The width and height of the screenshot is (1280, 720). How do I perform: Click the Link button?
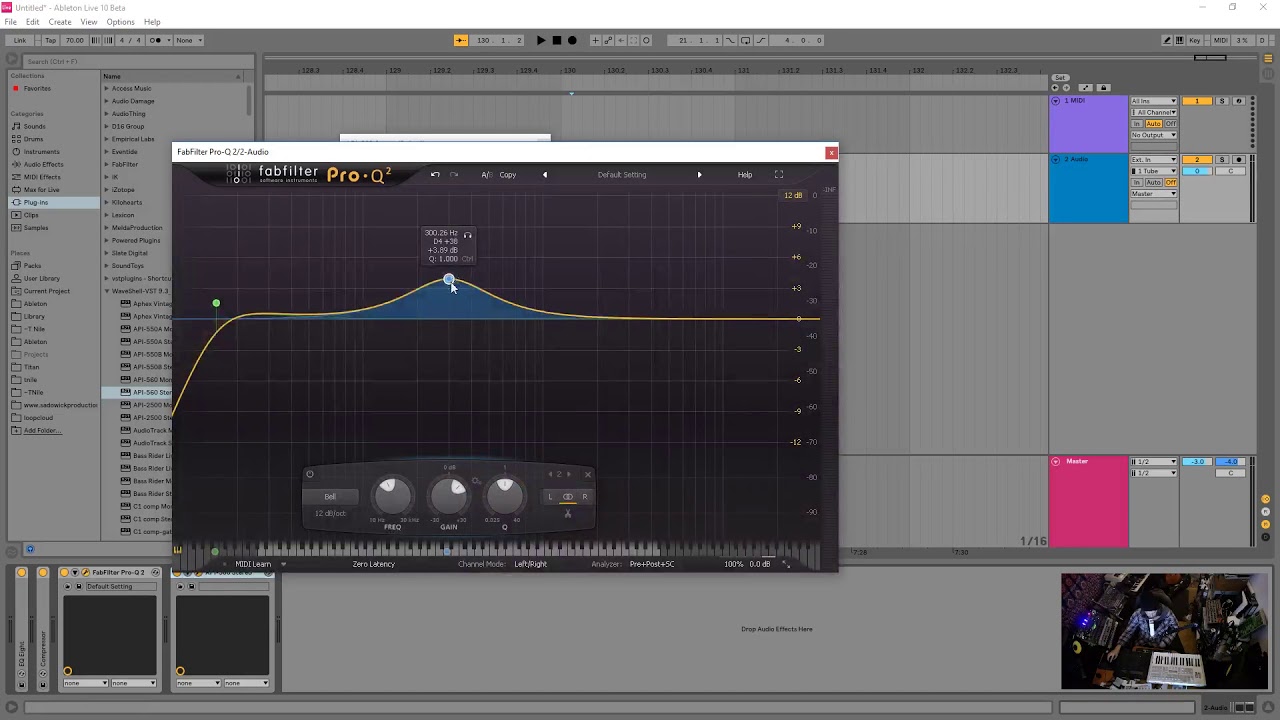point(20,40)
